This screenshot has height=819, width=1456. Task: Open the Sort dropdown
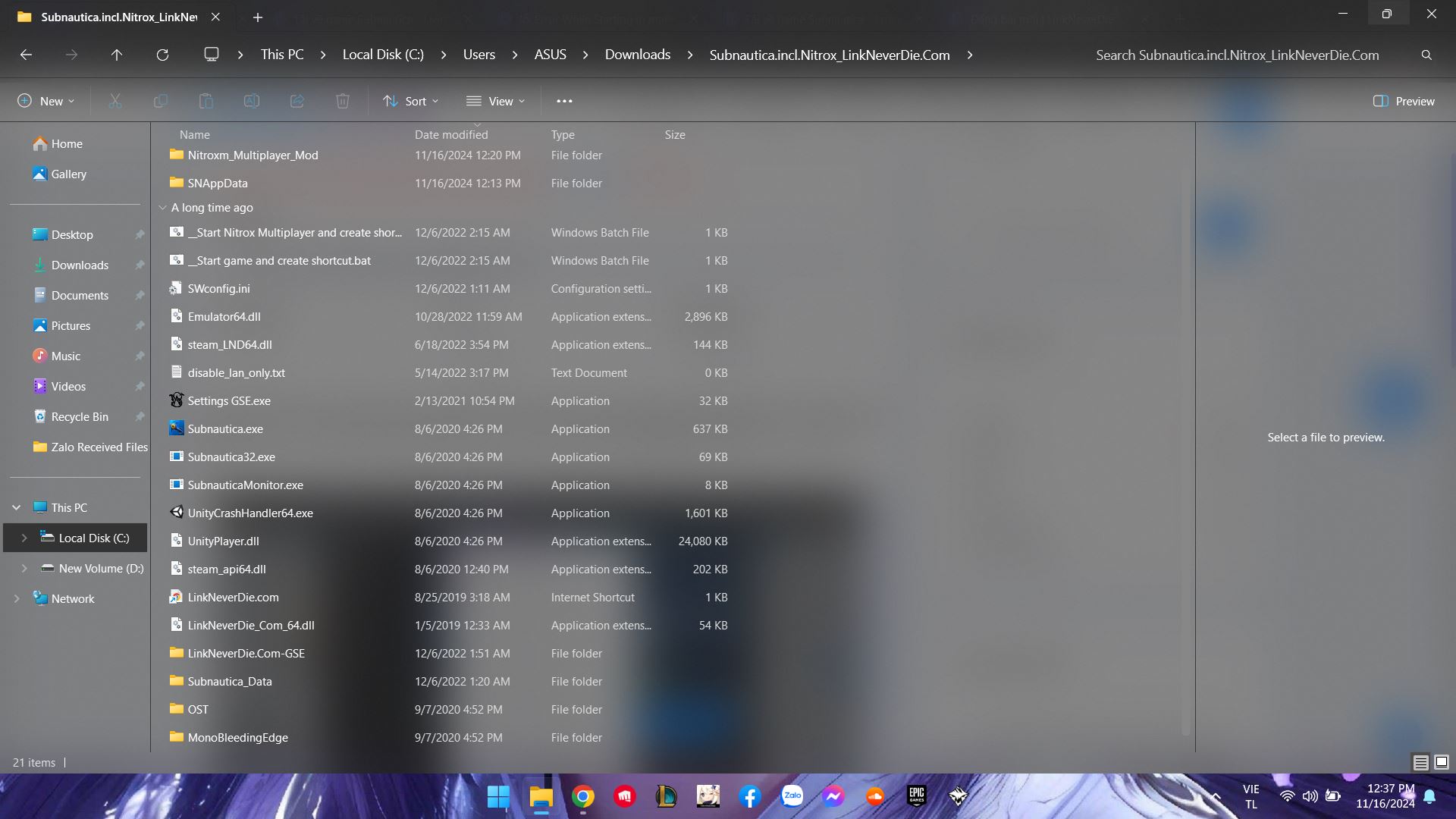(x=410, y=100)
